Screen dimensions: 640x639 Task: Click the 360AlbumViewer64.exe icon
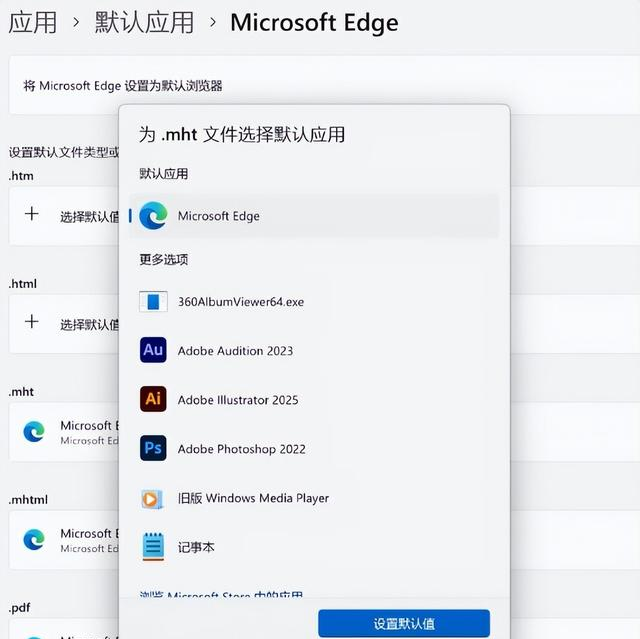pos(153,302)
